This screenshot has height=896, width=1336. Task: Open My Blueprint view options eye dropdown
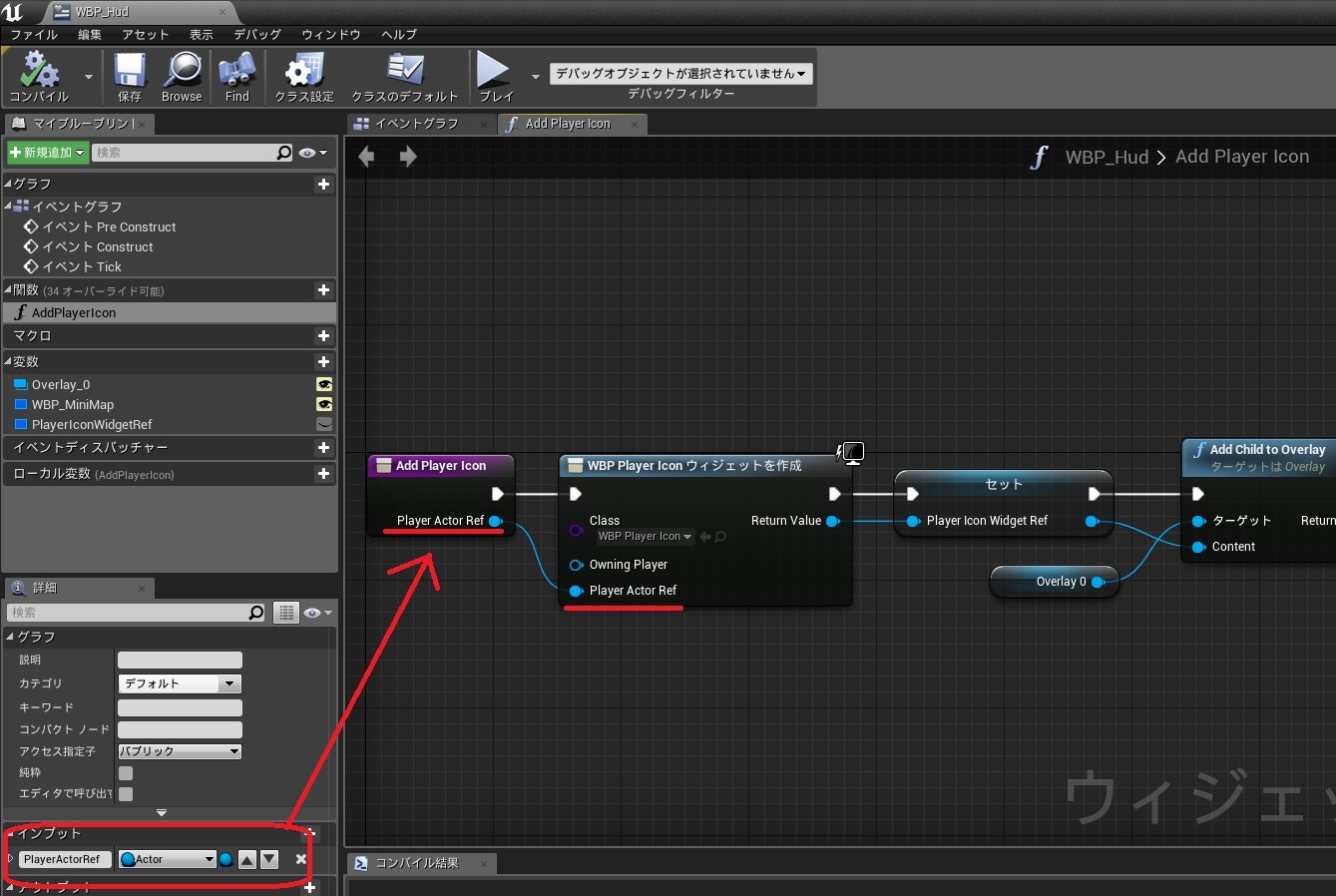(x=315, y=153)
